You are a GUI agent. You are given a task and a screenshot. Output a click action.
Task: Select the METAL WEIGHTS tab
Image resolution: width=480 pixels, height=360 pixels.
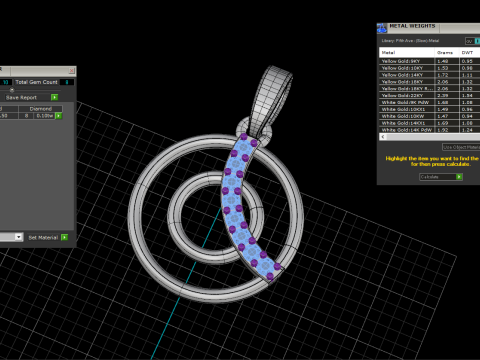coord(413,26)
